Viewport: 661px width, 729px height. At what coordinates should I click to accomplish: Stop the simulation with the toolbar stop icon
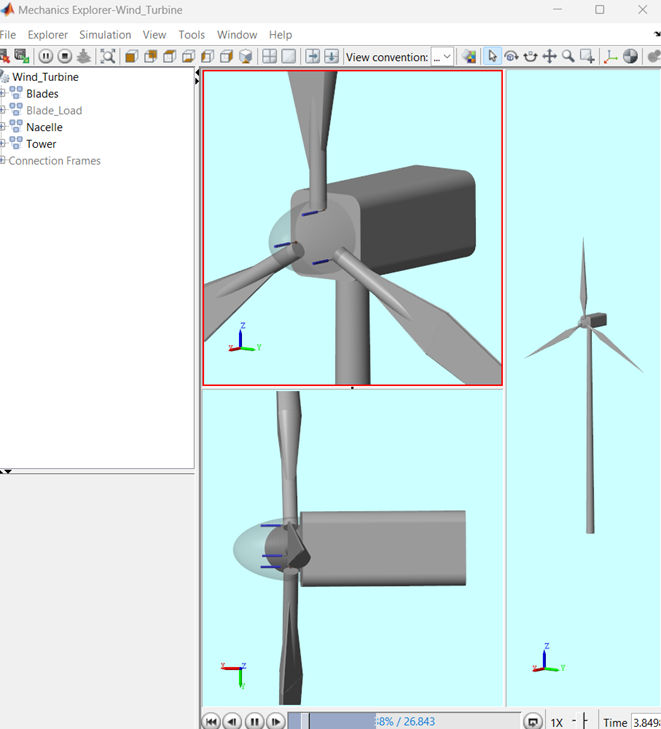pos(65,57)
